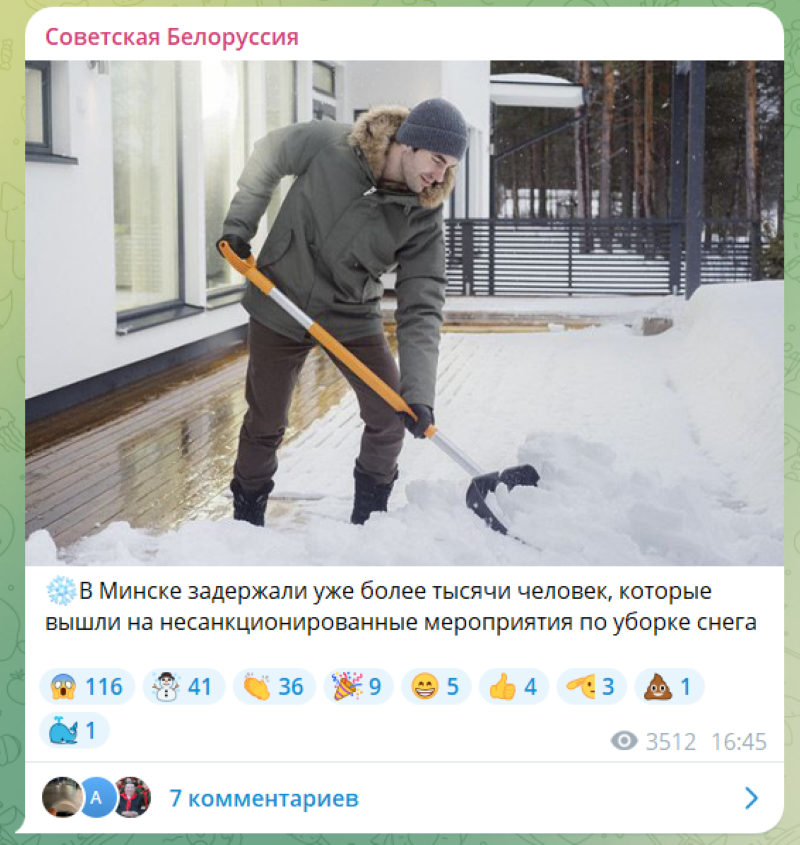Image resolution: width=800 pixels, height=845 pixels.
Task: Open the photo of man shoveling snow
Action: tap(404, 313)
